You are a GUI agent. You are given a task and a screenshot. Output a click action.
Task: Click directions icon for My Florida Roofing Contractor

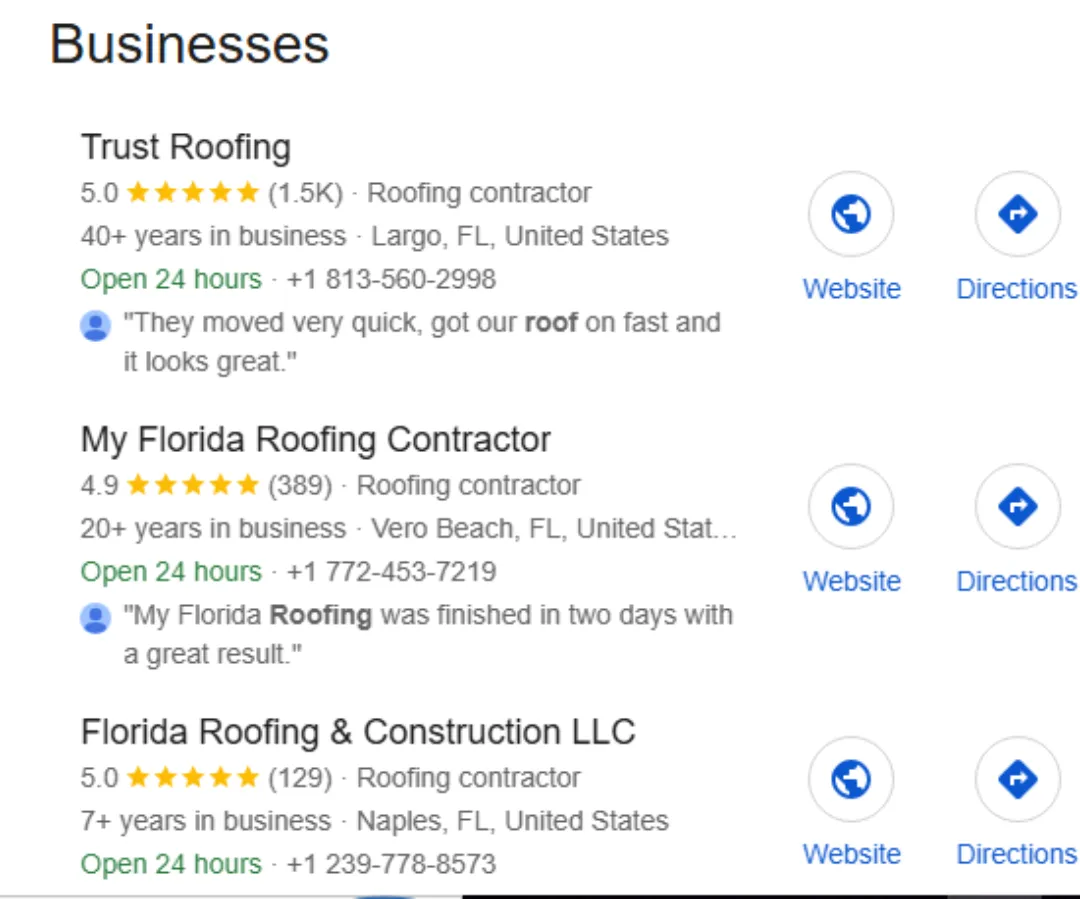[x=1017, y=506]
